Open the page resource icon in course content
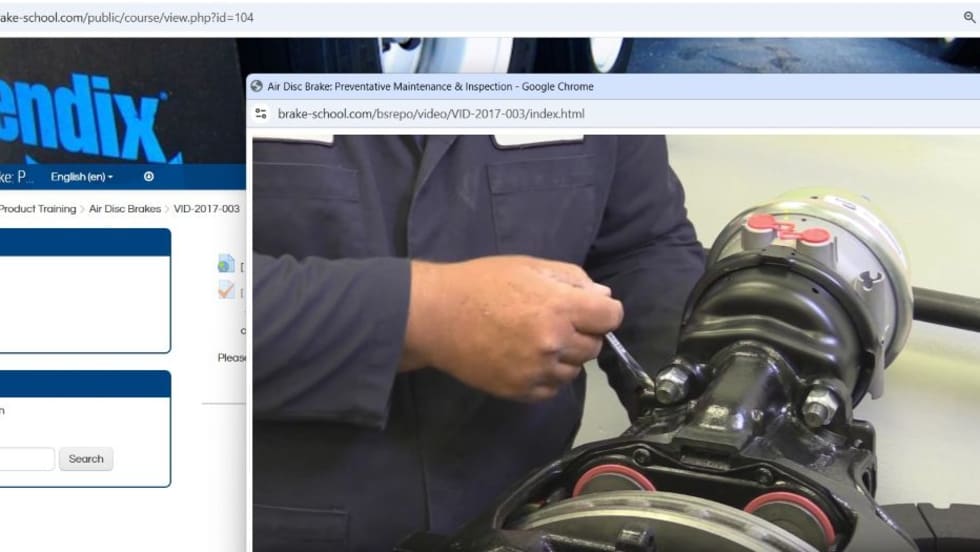This screenshot has width=980, height=552. pos(226,264)
